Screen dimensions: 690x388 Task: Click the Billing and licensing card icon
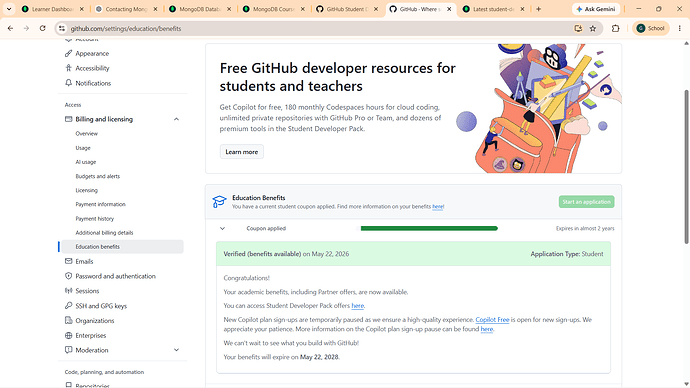pos(68,119)
